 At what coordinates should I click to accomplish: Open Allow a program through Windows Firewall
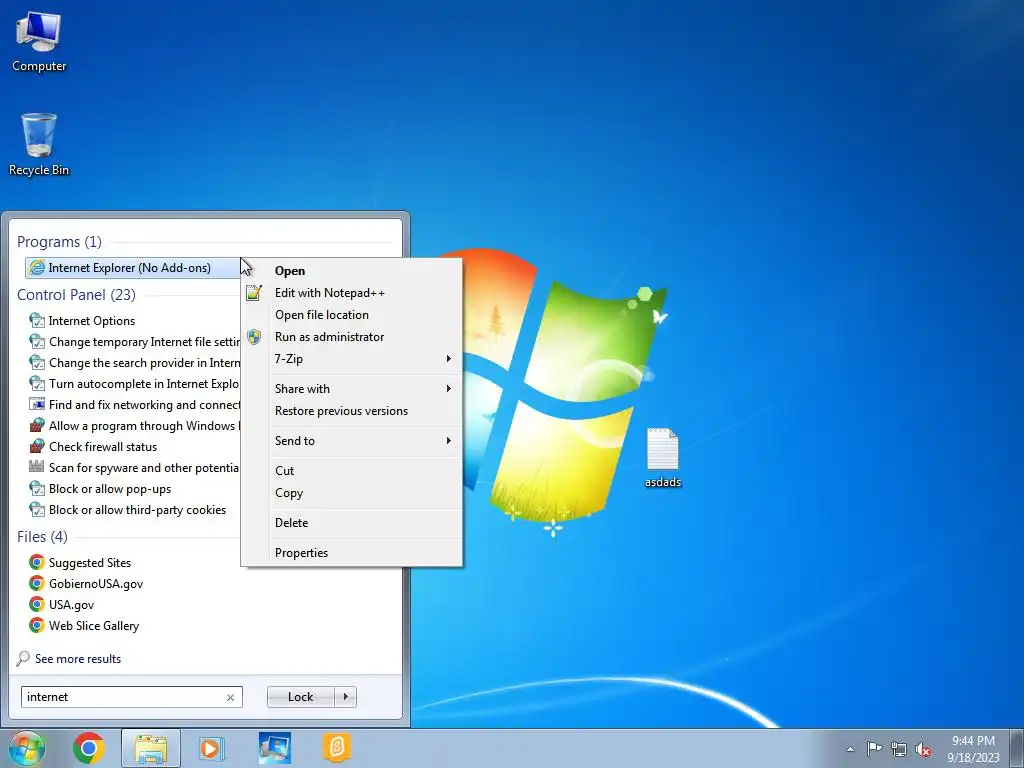coord(134,426)
